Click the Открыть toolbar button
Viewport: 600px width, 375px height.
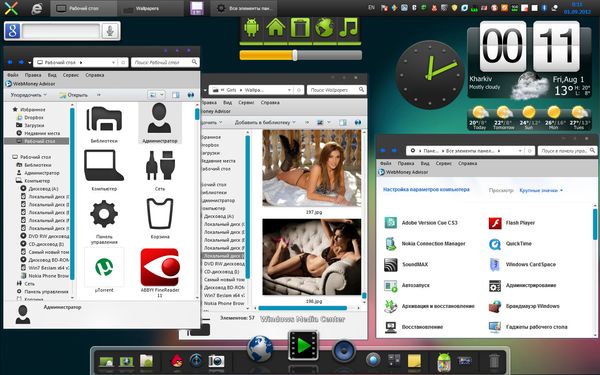(73, 95)
